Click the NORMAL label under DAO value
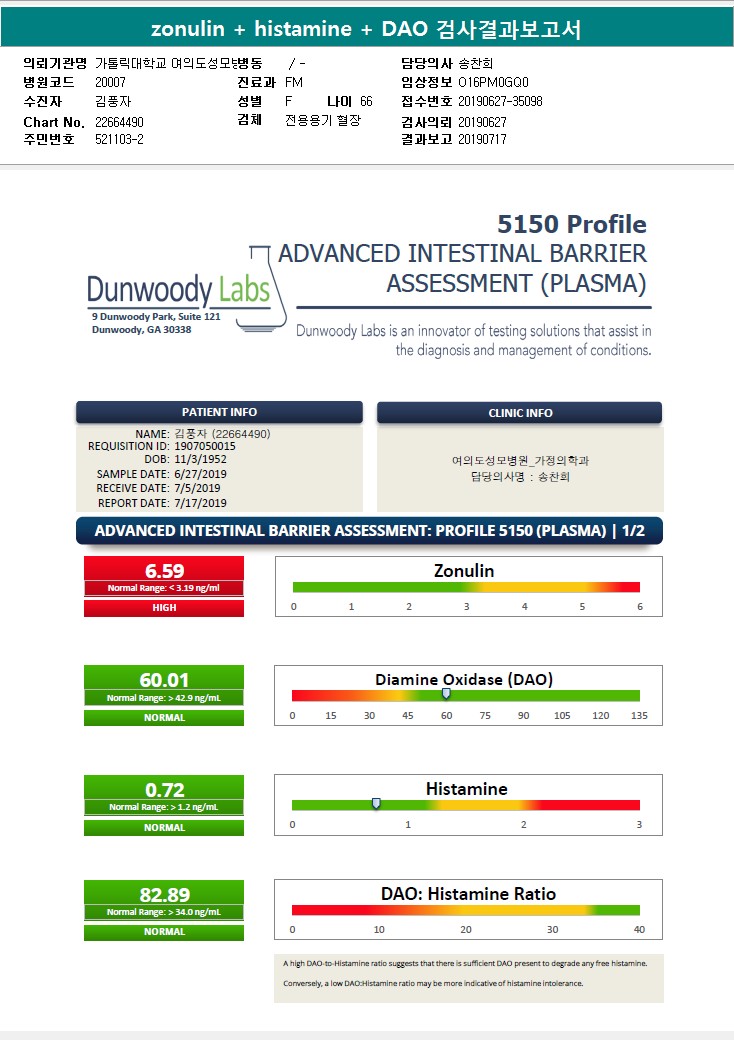Screen dimensions: 734x1040 click(x=164, y=718)
